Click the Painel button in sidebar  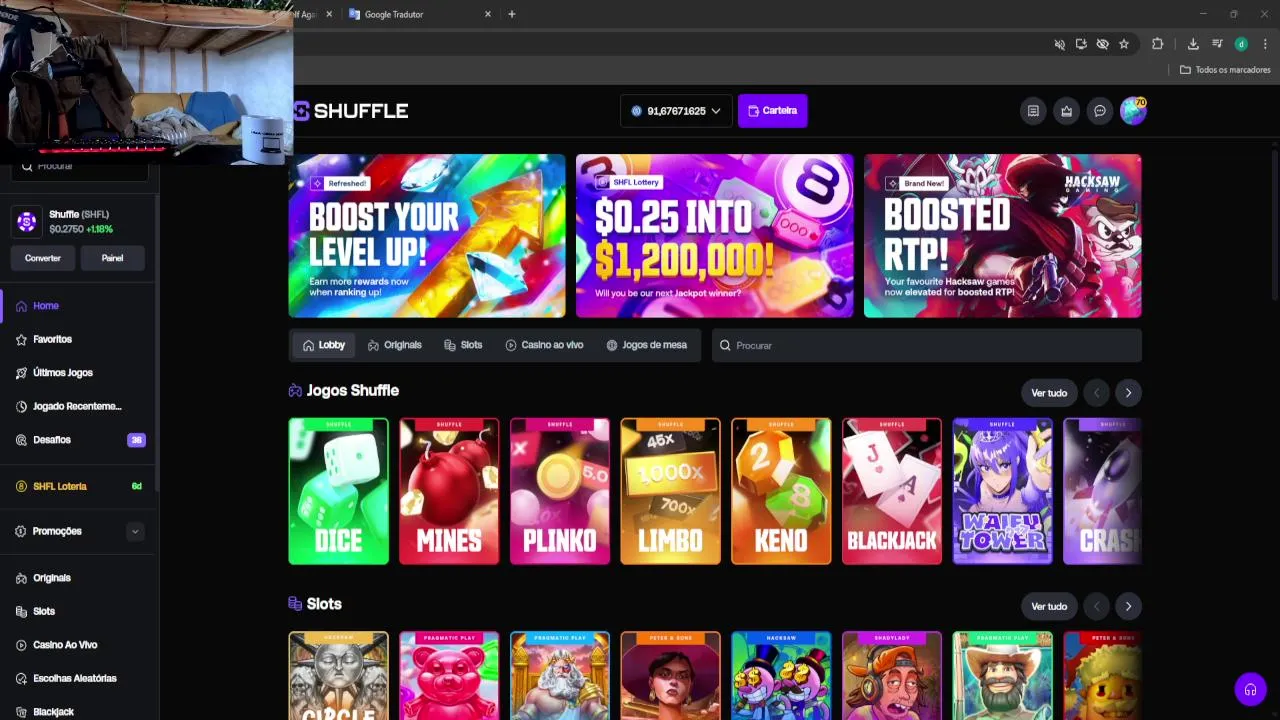(x=112, y=258)
